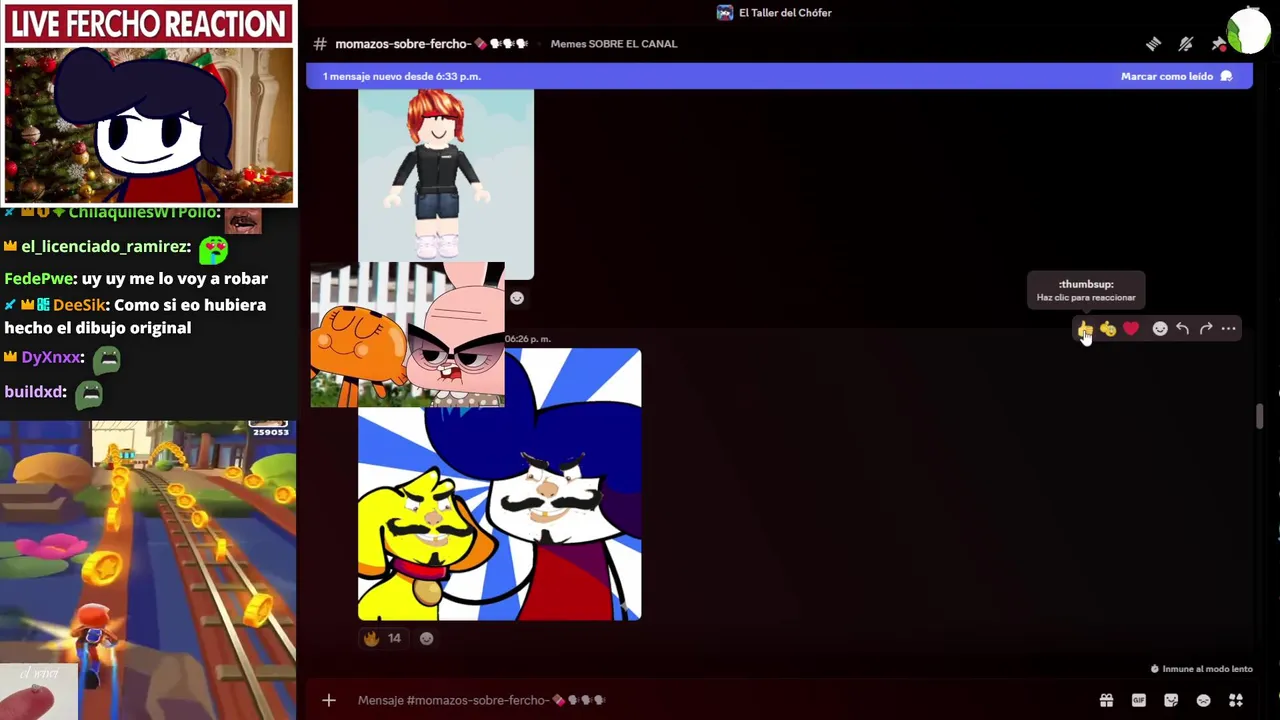Screen dimensions: 1280x720
Task: Click the plus attachment button
Action: tap(329, 700)
